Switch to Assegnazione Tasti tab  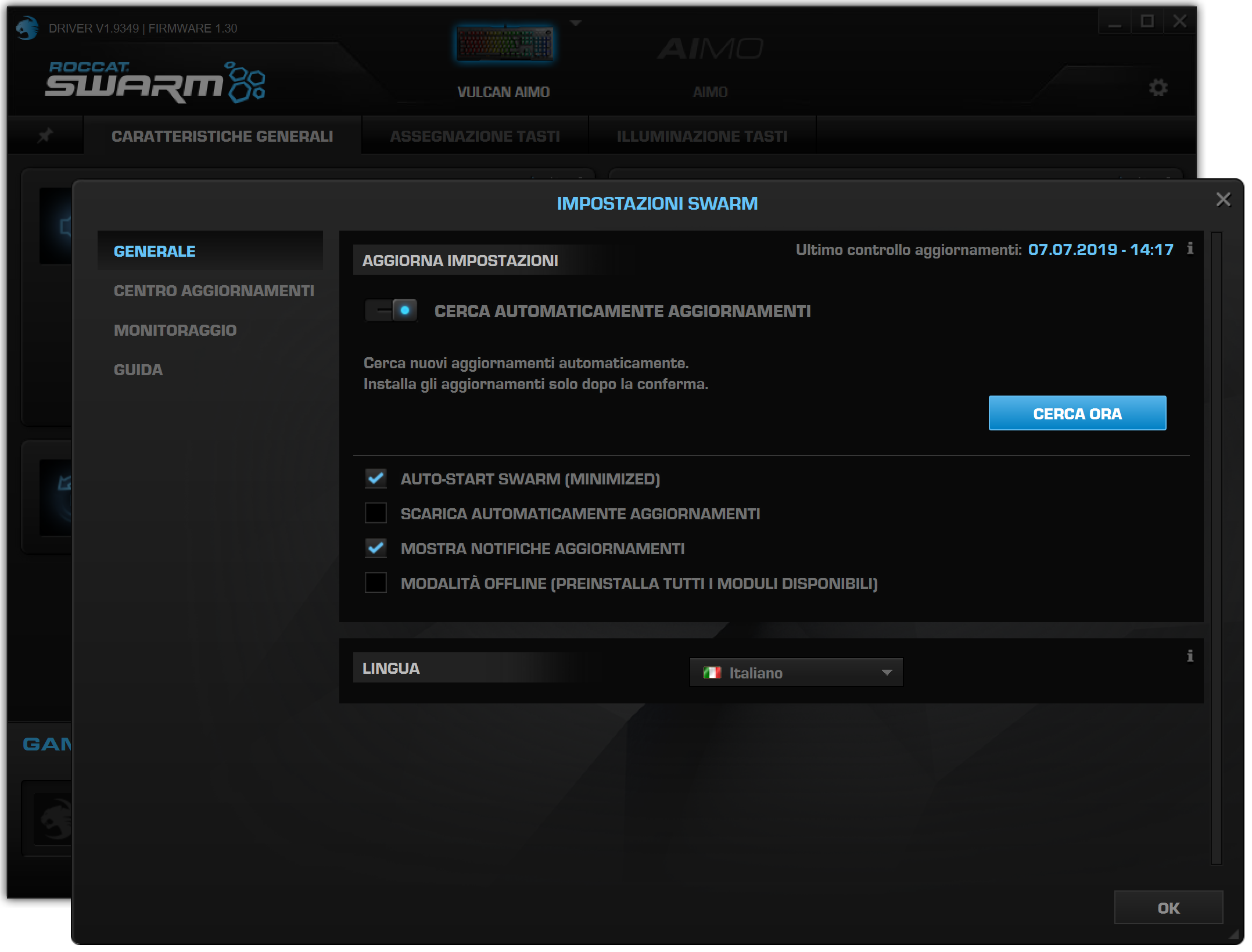(475, 136)
